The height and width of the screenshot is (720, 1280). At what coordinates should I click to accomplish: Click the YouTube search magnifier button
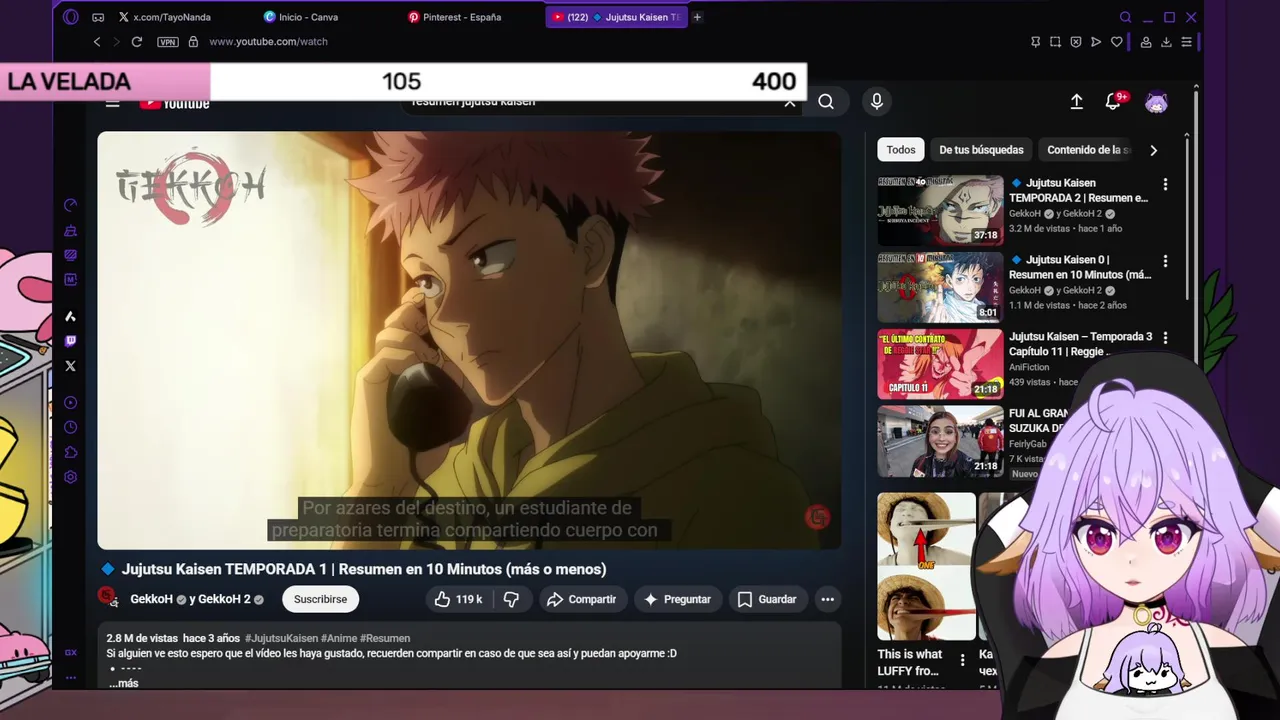[x=826, y=101]
